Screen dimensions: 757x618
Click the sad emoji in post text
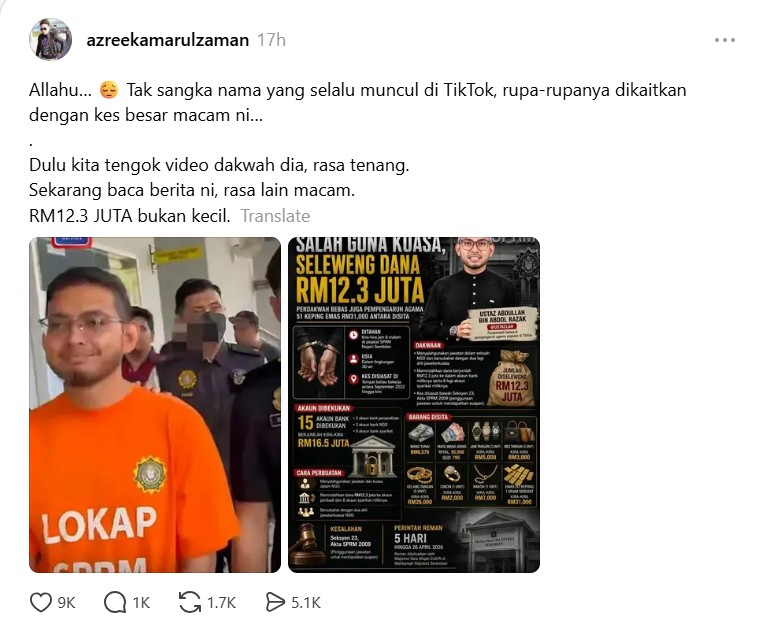pos(109,90)
